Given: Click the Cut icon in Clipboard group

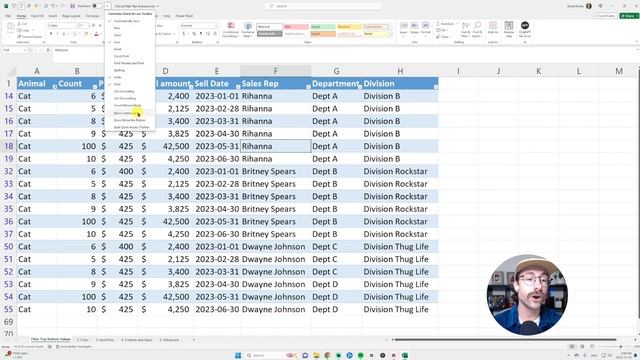Looking at the screenshot, I should tap(20, 24).
